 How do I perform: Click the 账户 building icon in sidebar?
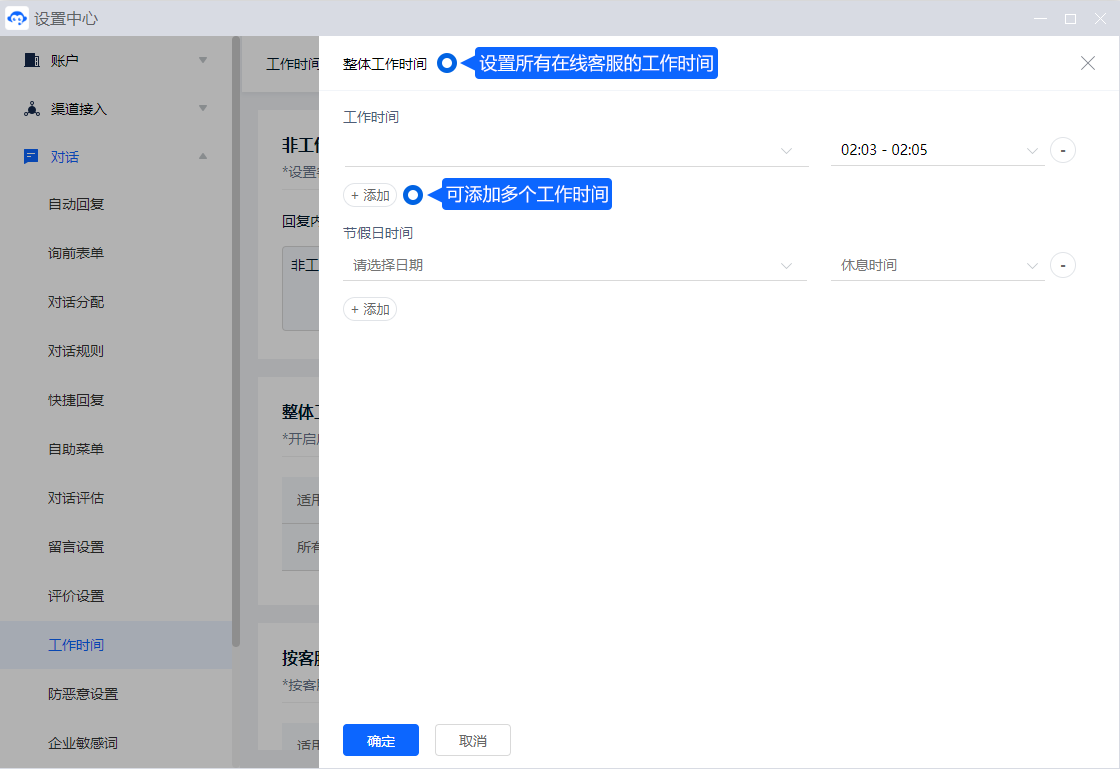31,60
